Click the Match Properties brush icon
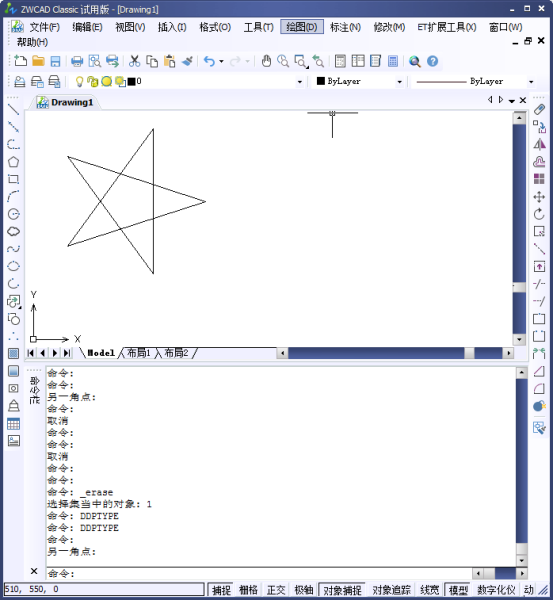554x601 pixels. 187,61
